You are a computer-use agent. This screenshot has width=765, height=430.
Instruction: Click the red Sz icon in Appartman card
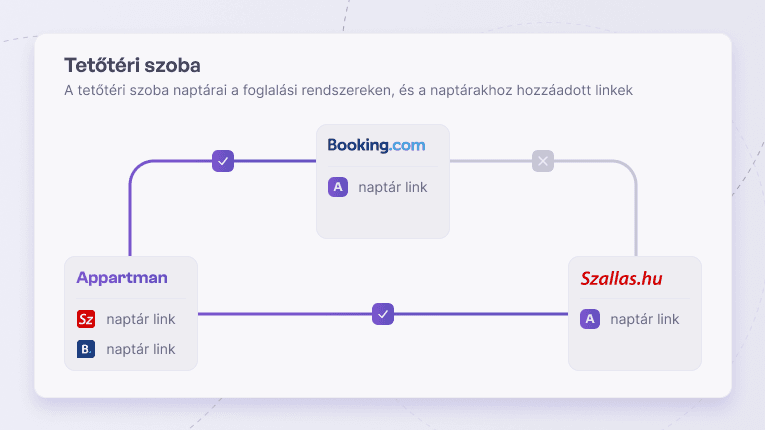pyautogui.click(x=86, y=319)
